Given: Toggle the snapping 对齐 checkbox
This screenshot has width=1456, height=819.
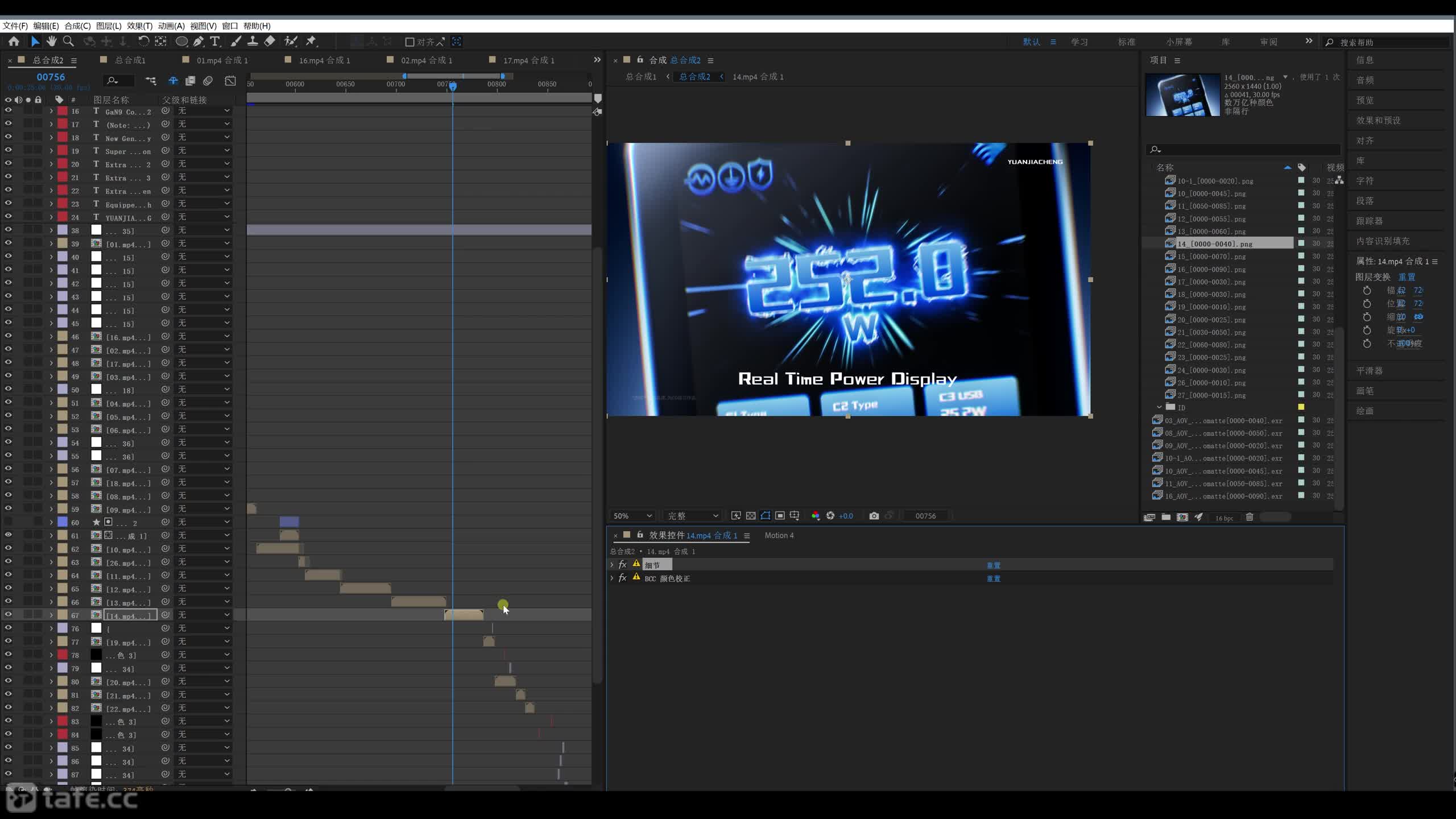Looking at the screenshot, I should coord(409,42).
